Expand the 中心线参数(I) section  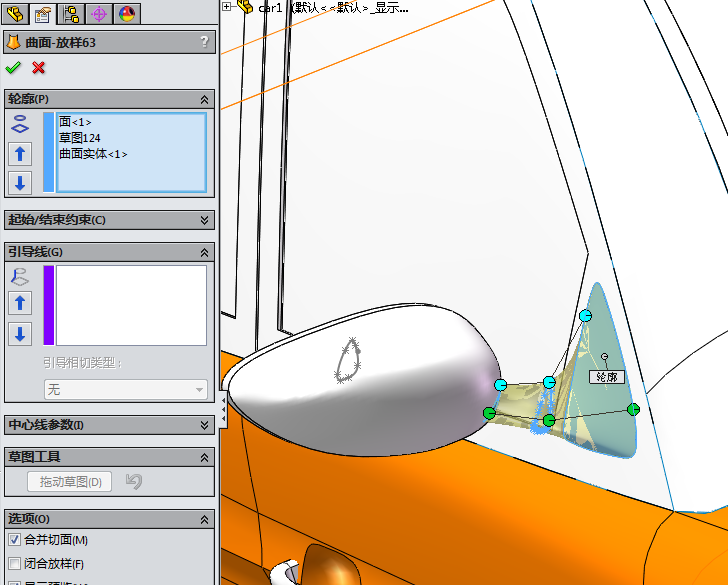pyautogui.click(x=204, y=425)
